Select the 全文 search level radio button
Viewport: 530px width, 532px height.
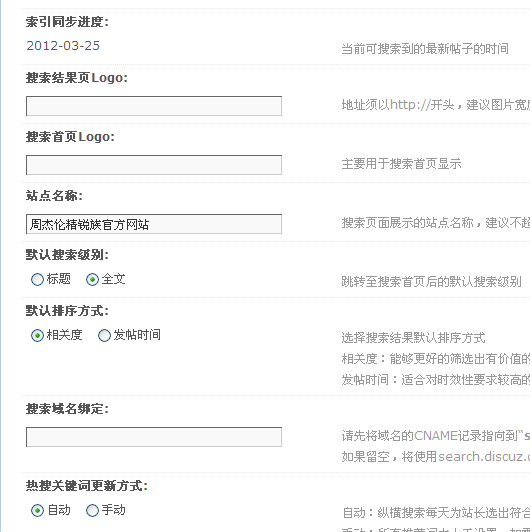pos(92,280)
